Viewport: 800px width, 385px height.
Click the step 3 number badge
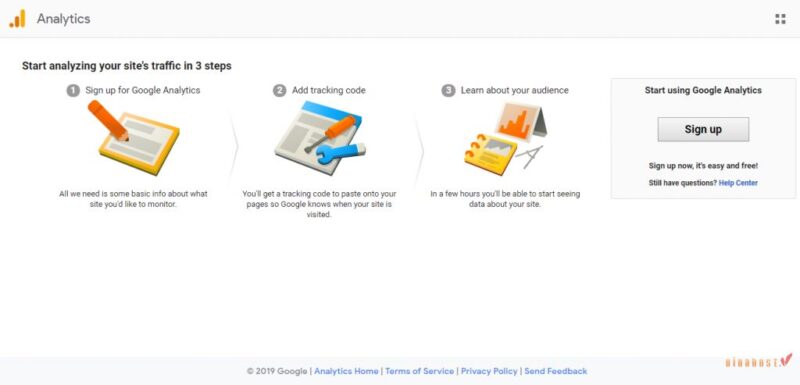coord(448,91)
